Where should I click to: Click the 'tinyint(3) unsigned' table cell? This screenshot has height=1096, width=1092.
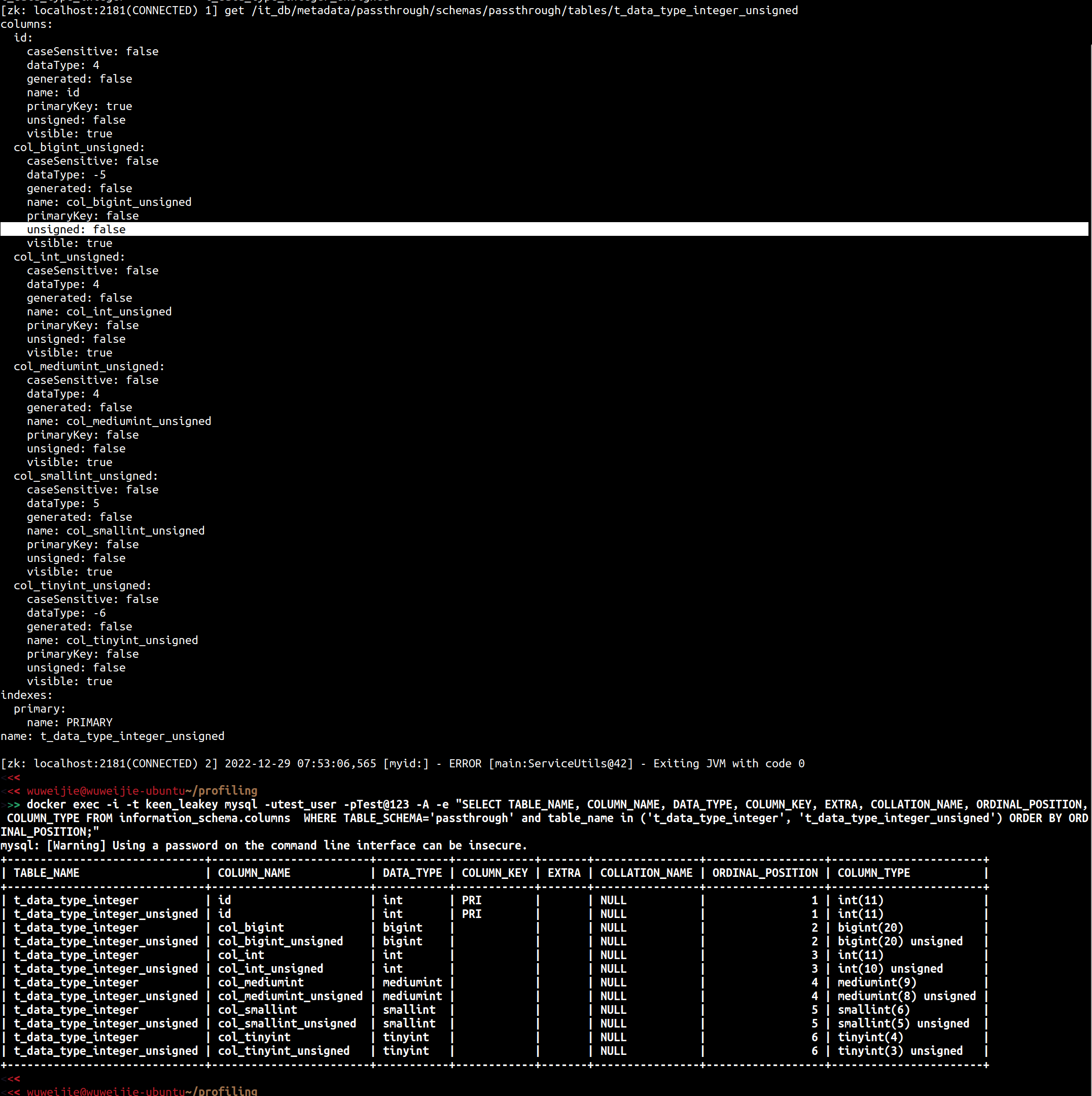(x=900, y=1051)
